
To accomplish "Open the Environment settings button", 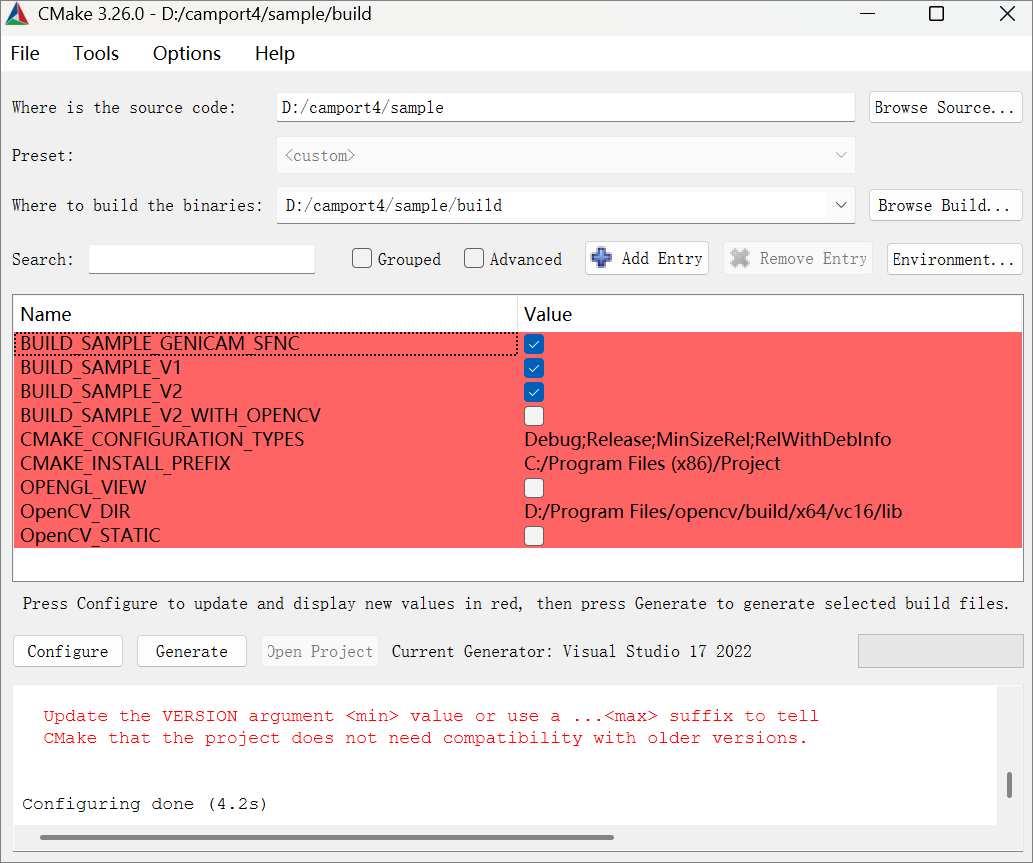I will (954, 259).
